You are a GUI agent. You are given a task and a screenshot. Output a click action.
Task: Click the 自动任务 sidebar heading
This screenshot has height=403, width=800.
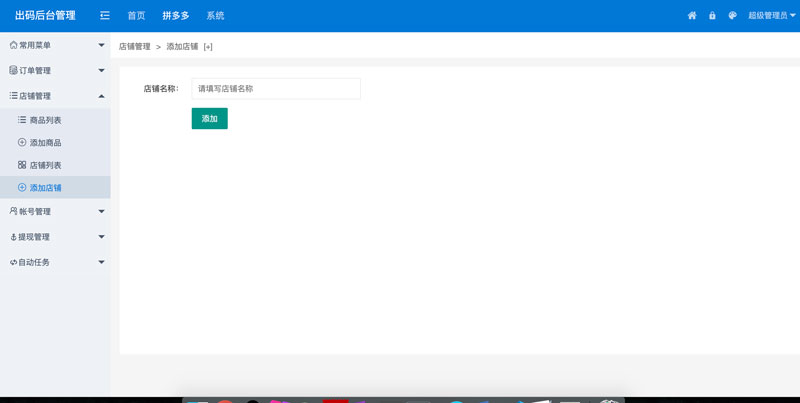[x=34, y=262]
